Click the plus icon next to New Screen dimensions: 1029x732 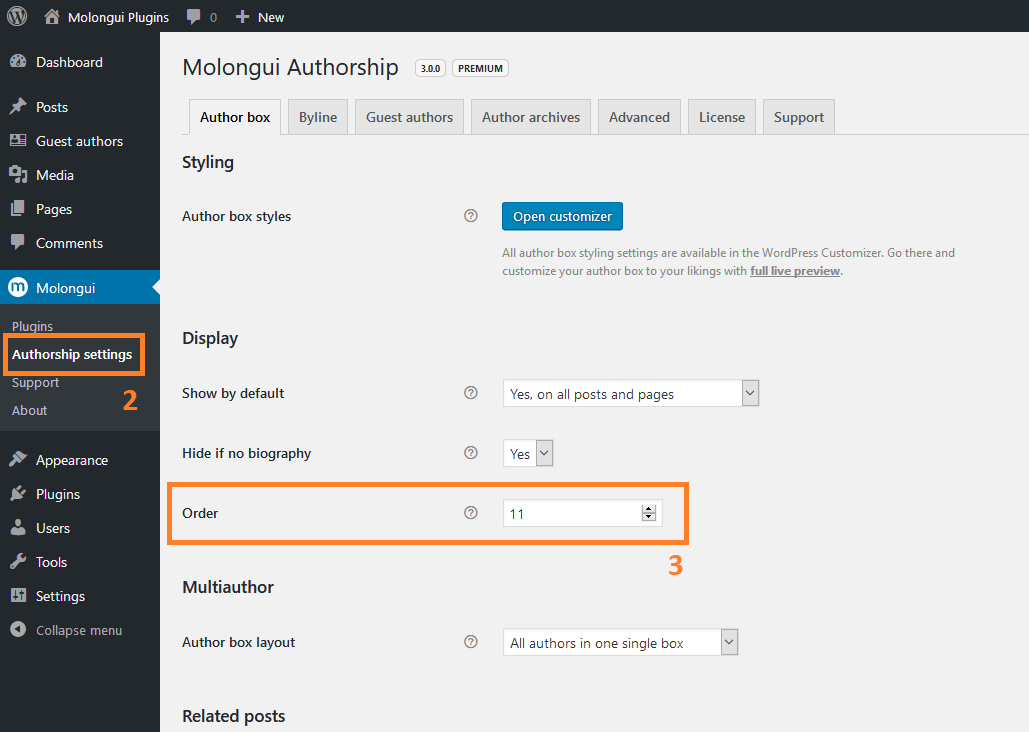[242, 17]
